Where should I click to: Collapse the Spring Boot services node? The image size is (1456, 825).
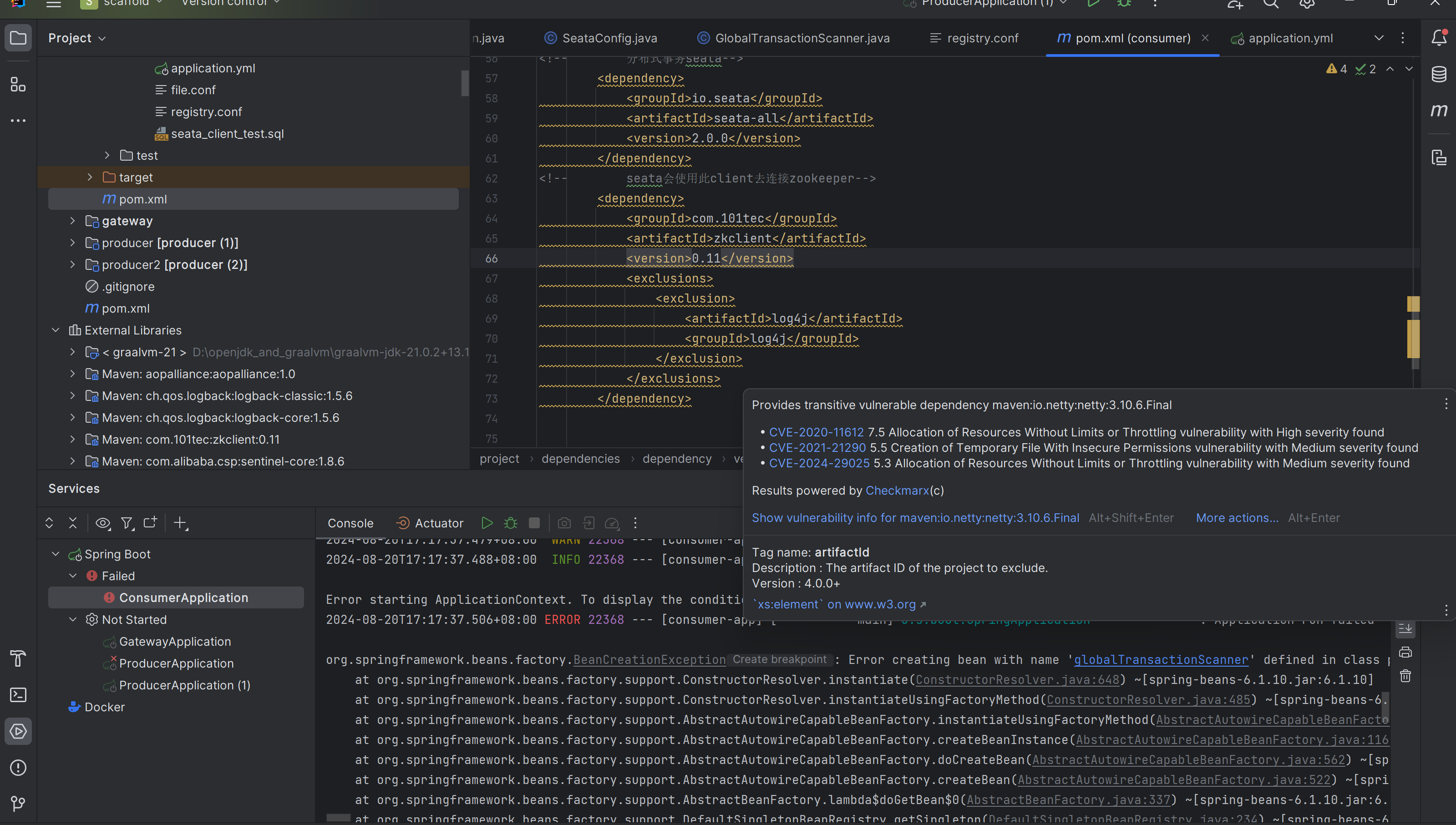click(56, 554)
